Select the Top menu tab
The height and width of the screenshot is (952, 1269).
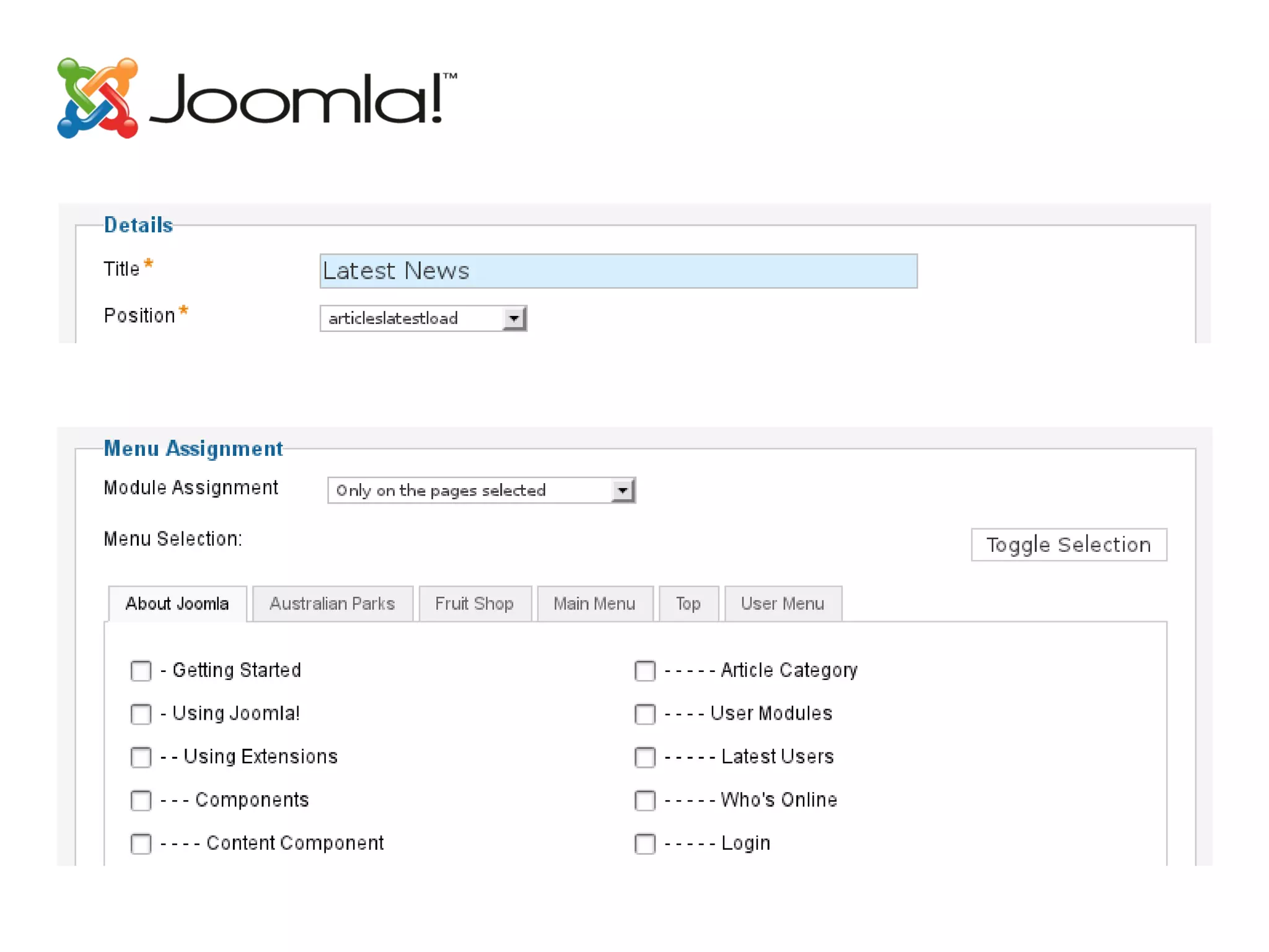point(688,604)
